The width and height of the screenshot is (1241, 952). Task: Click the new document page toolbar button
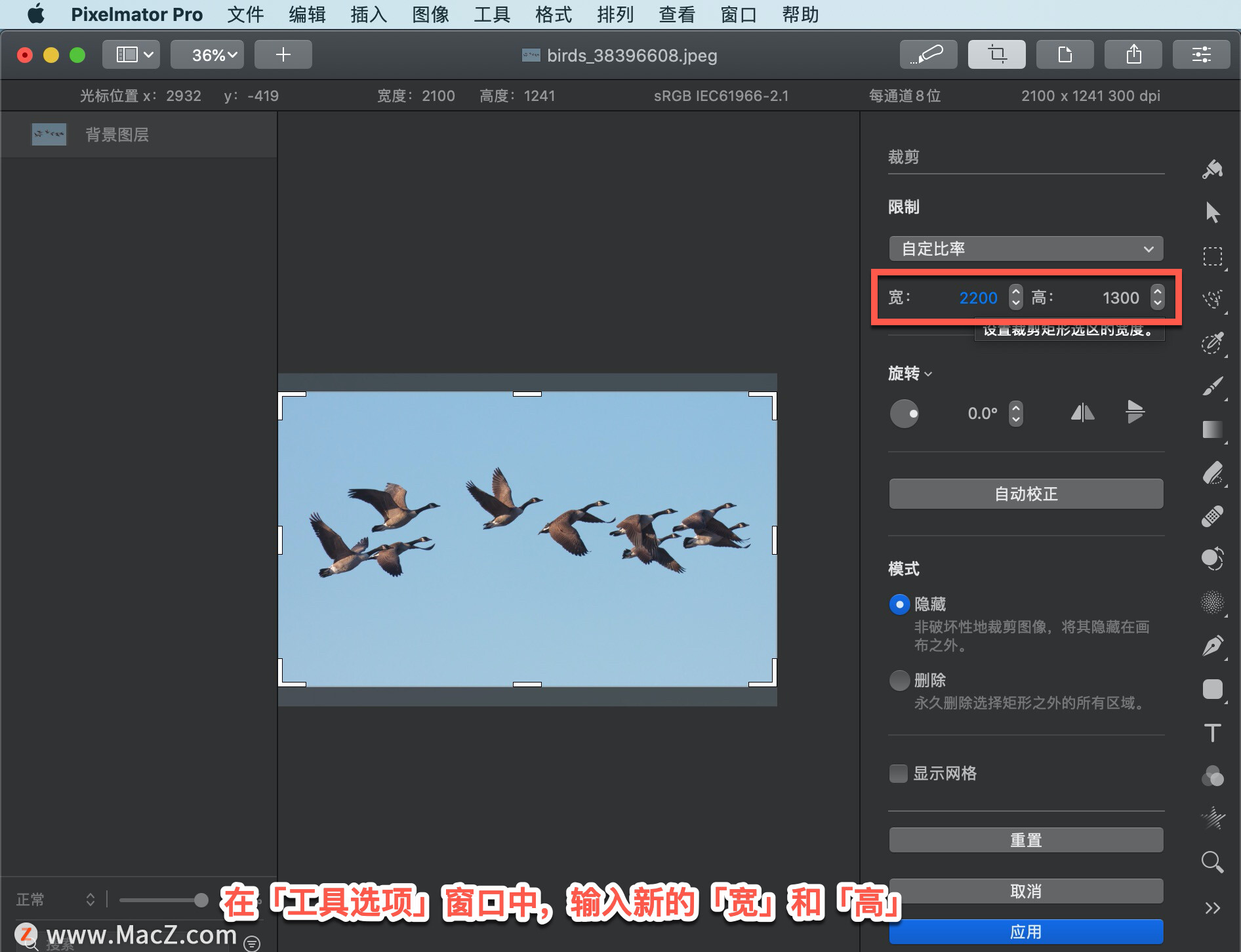point(1065,54)
